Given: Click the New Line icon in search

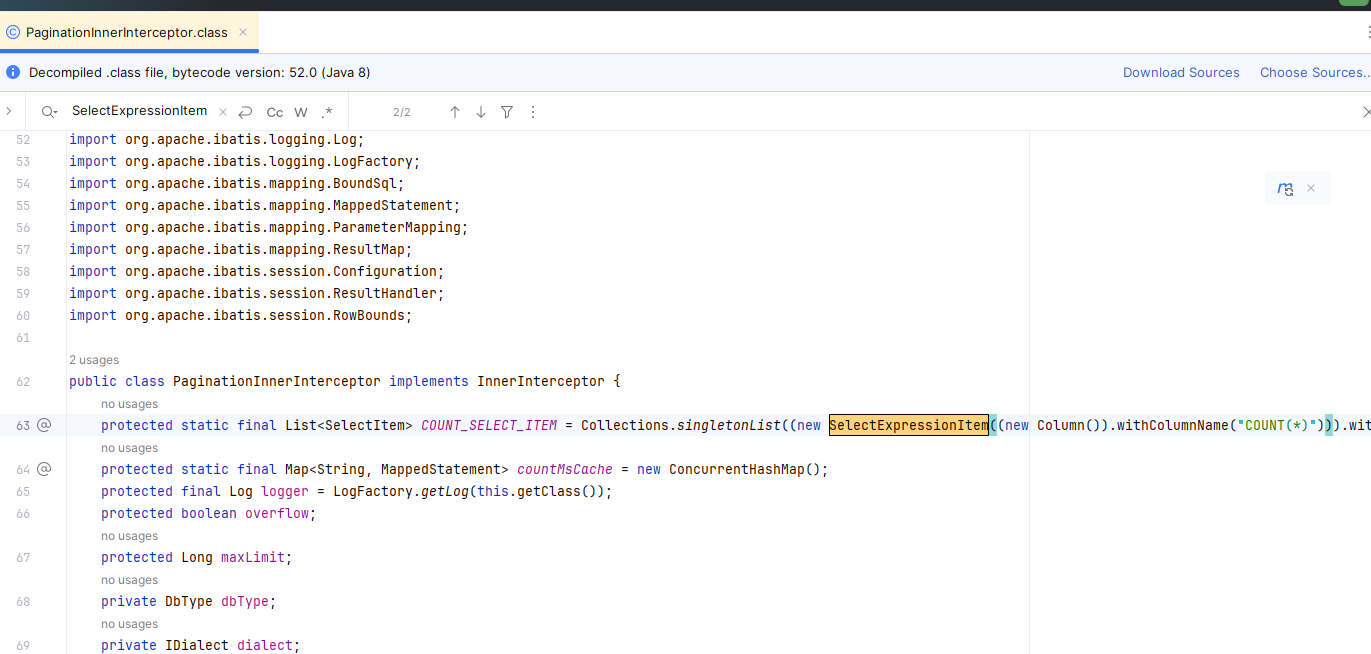Looking at the screenshot, I should click(245, 112).
